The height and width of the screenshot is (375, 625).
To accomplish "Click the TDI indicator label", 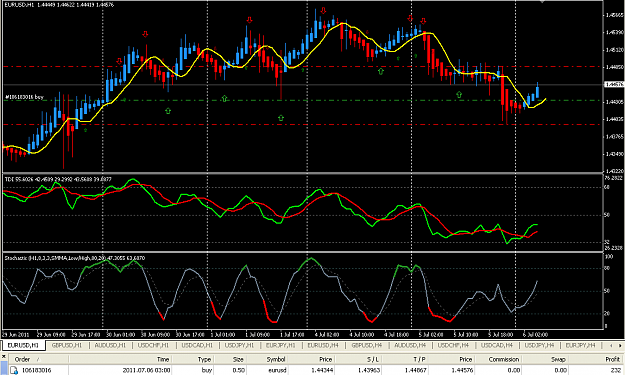I will (58, 179).
